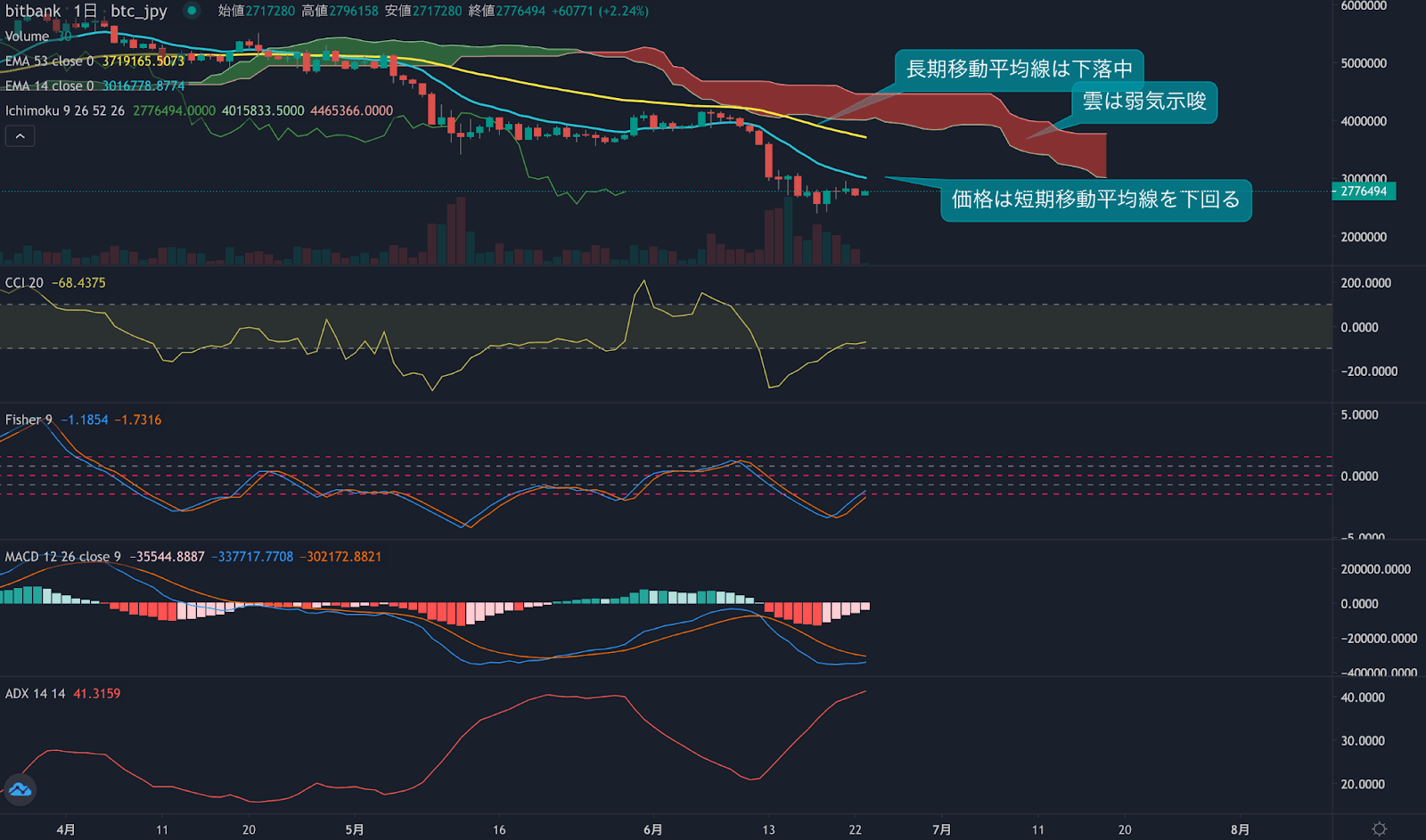
Task: Click the CCI 20 indicator label
Action: coord(24,283)
